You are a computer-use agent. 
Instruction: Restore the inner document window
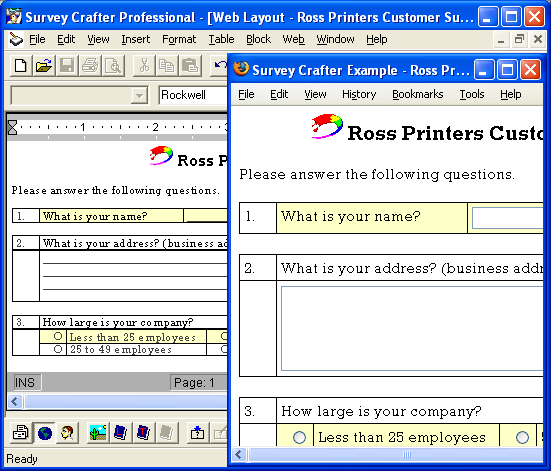(519, 39)
